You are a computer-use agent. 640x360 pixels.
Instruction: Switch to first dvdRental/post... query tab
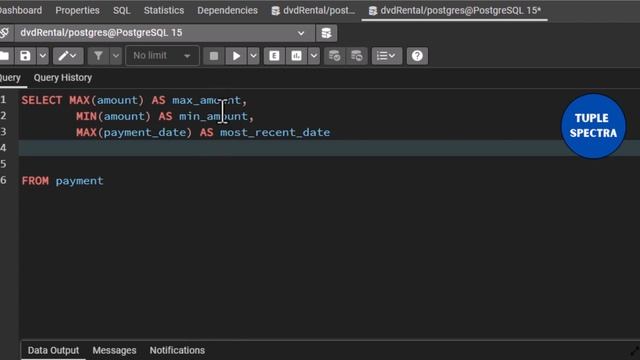pyautogui.click(x=313, y=10)
